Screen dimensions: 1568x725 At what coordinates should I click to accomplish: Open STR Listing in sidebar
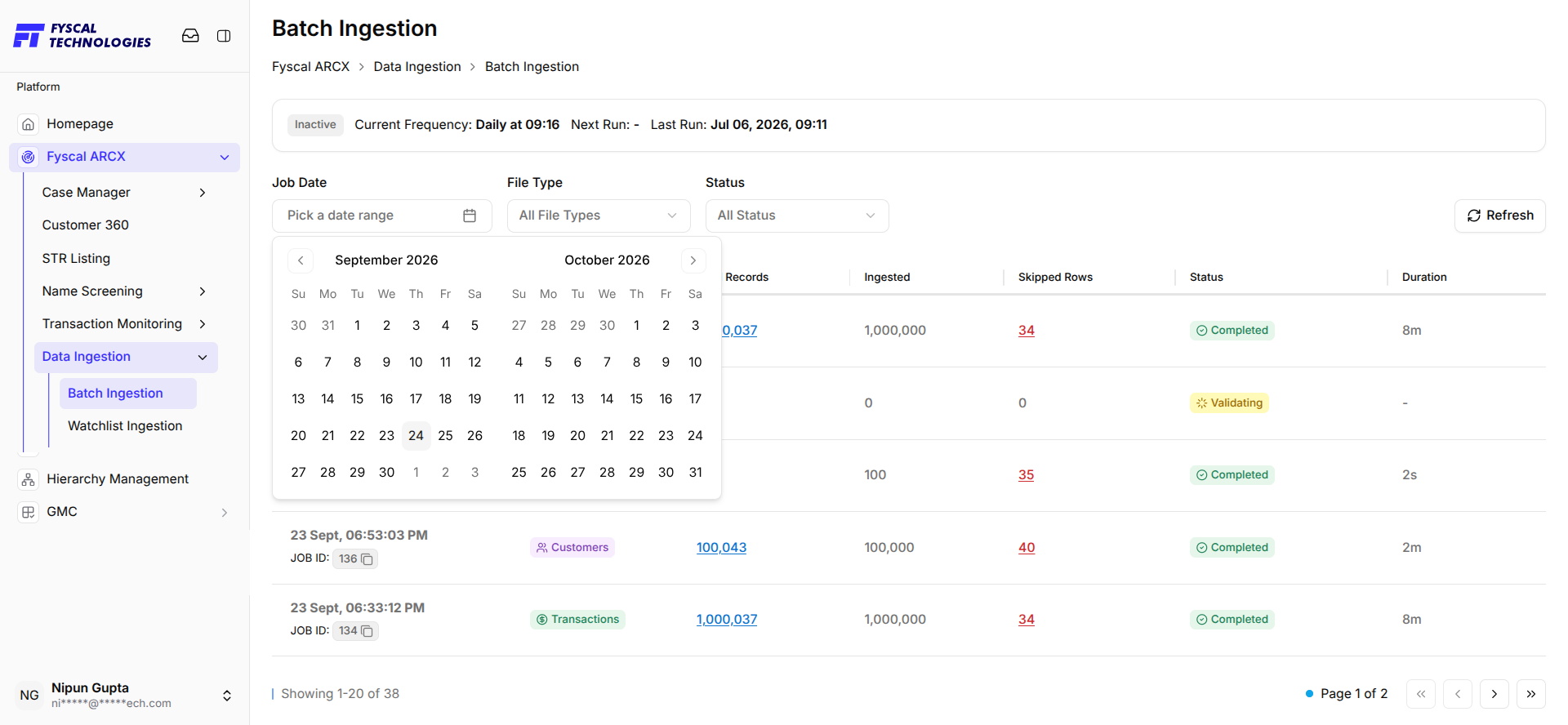click(x=76, y=259)
